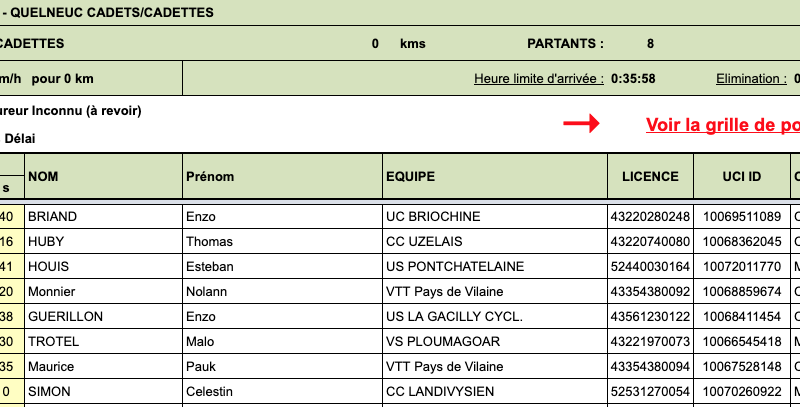Click the CC LANDIVYSIEN team cell
The width and height of the screenshot is (800, 407).
pos(441,392)
